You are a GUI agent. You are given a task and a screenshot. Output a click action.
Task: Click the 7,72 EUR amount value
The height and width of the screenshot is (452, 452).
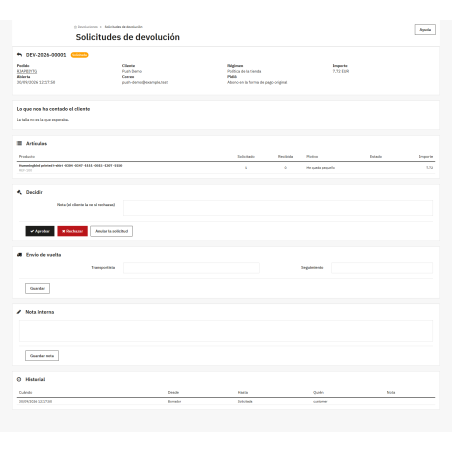pyautogui.click(x=341, y=71)
